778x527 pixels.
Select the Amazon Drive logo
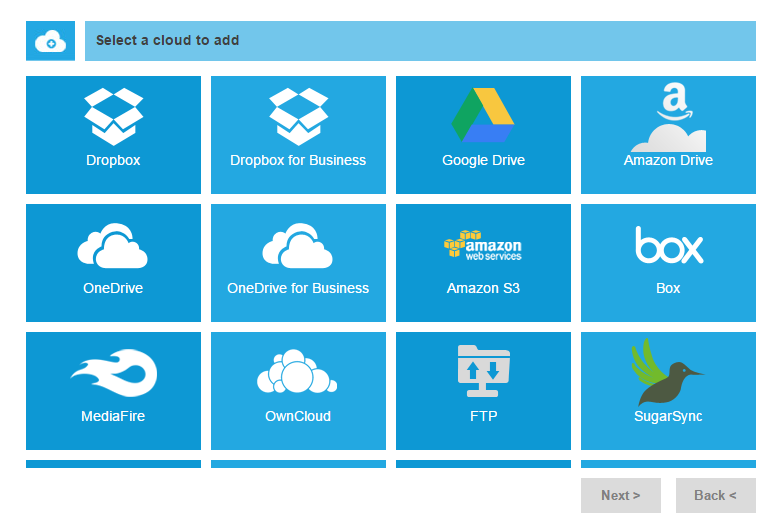668,117
